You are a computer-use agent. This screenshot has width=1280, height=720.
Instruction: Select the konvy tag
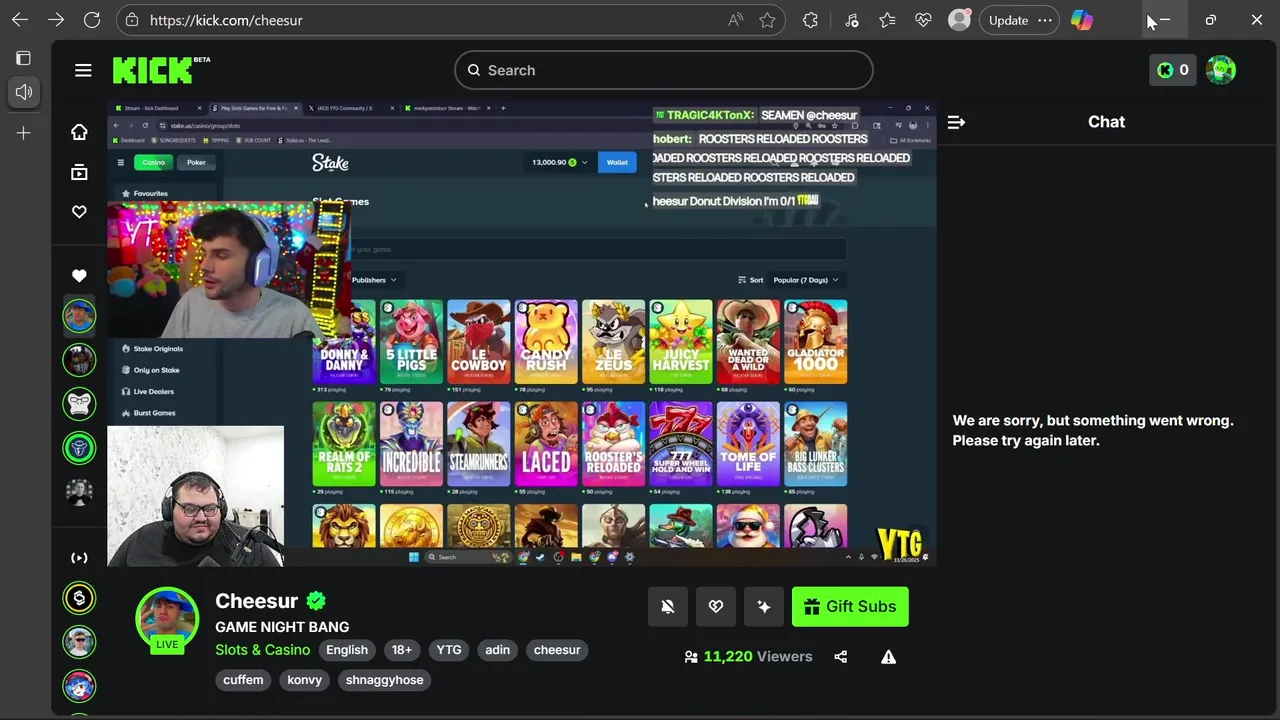point(305,680)
